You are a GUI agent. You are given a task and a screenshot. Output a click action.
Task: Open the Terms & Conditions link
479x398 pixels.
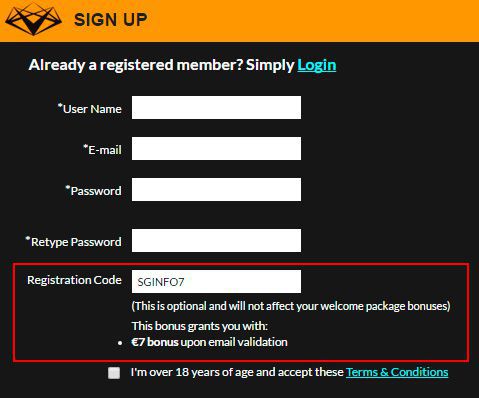(397, 372)
